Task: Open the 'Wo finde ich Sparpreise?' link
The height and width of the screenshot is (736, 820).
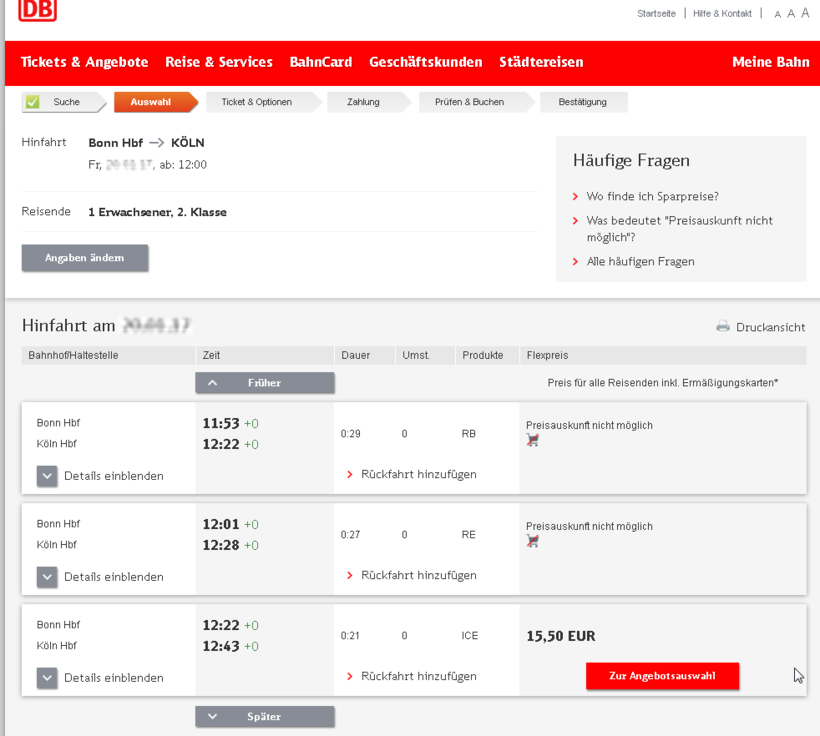Action: pyautogui.click(x=652, y=197)
